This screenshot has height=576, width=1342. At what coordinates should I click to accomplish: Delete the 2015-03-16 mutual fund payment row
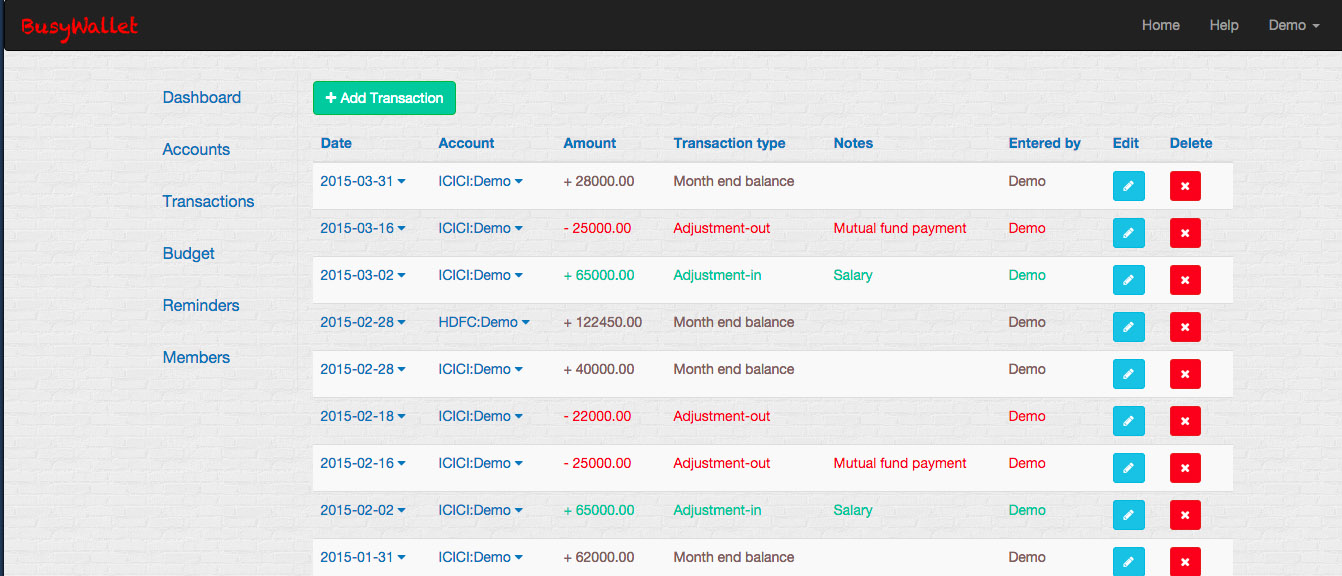click(1185, 233)
